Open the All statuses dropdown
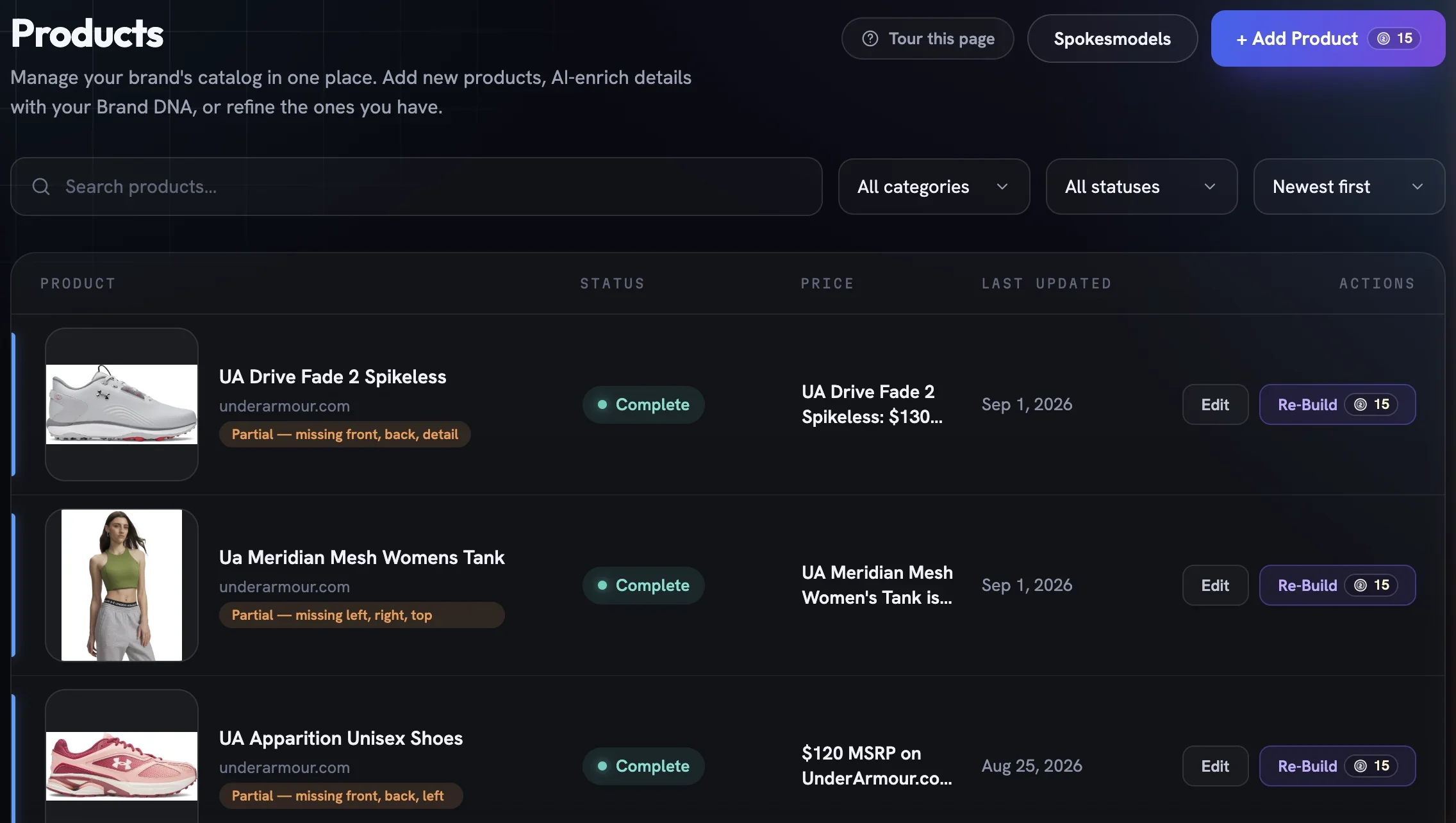Screen dimensions: 1456x823 pos(1141,187)
